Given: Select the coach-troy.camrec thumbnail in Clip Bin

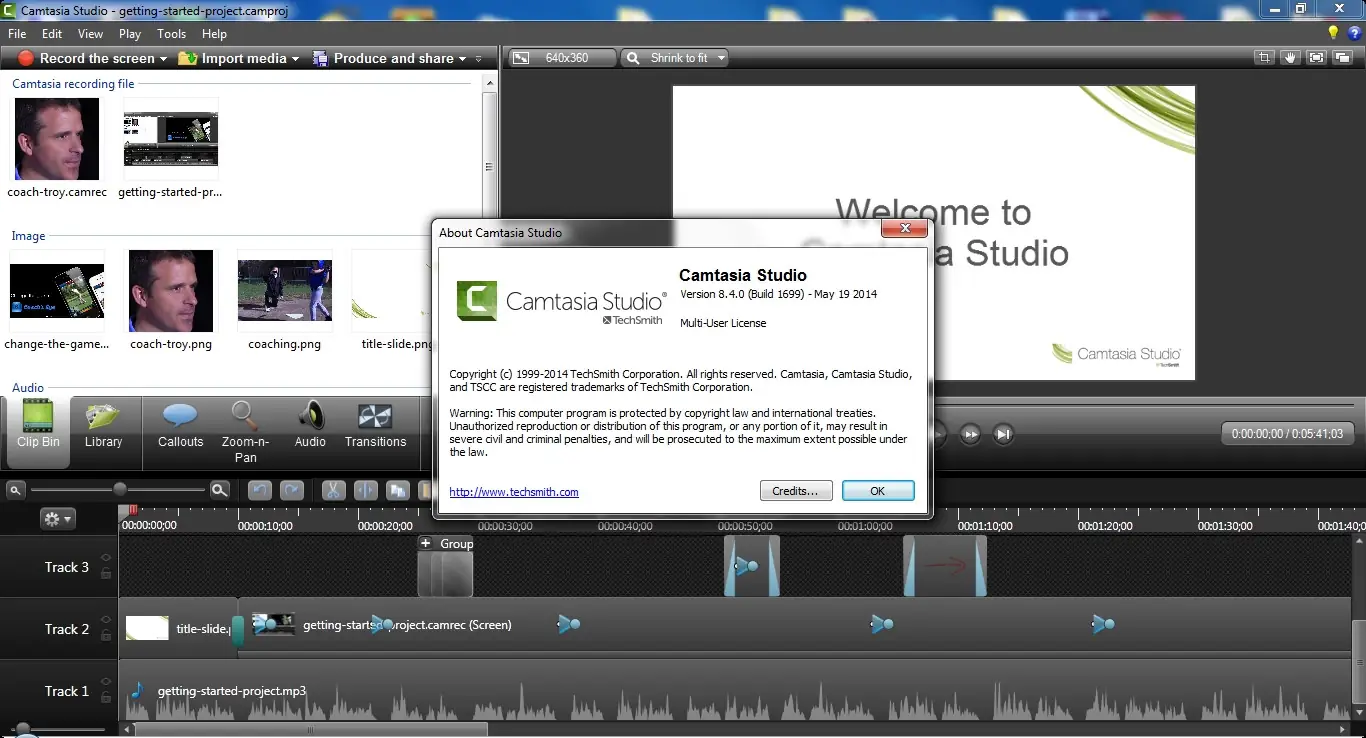Looking at the screenshot, I should pos(57,139).
